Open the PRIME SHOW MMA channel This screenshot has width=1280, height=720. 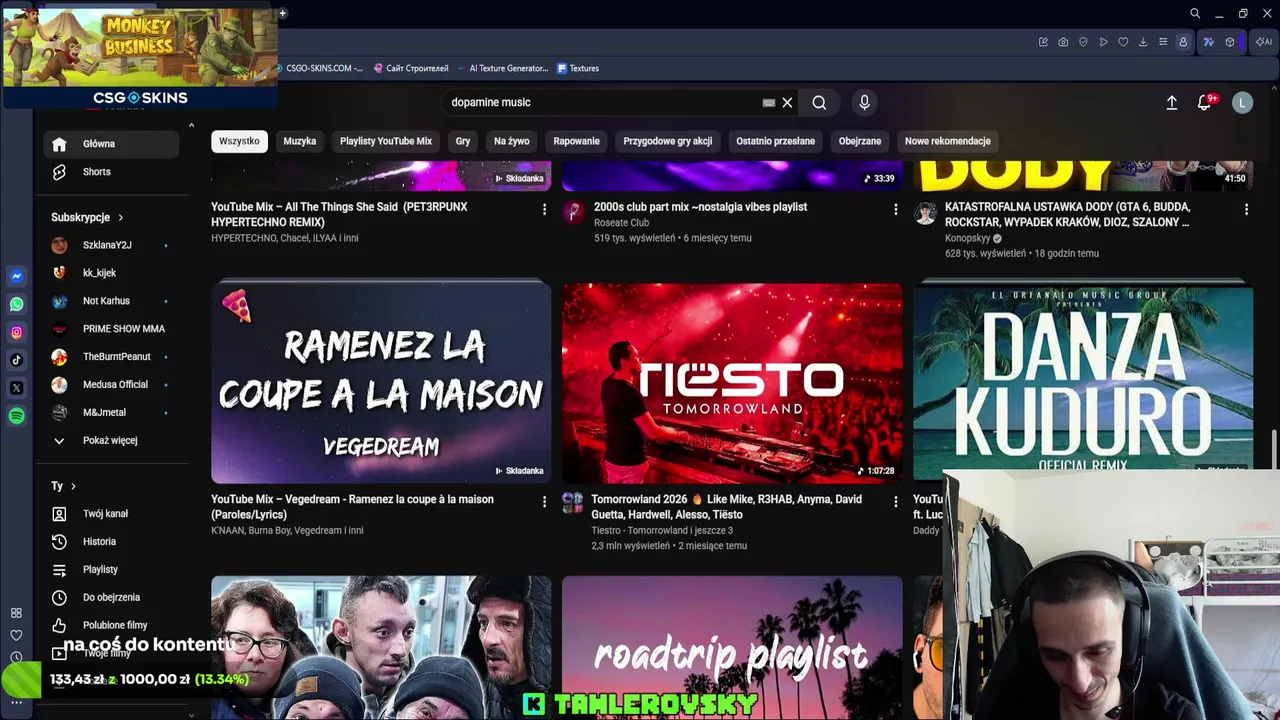point(110,329)
